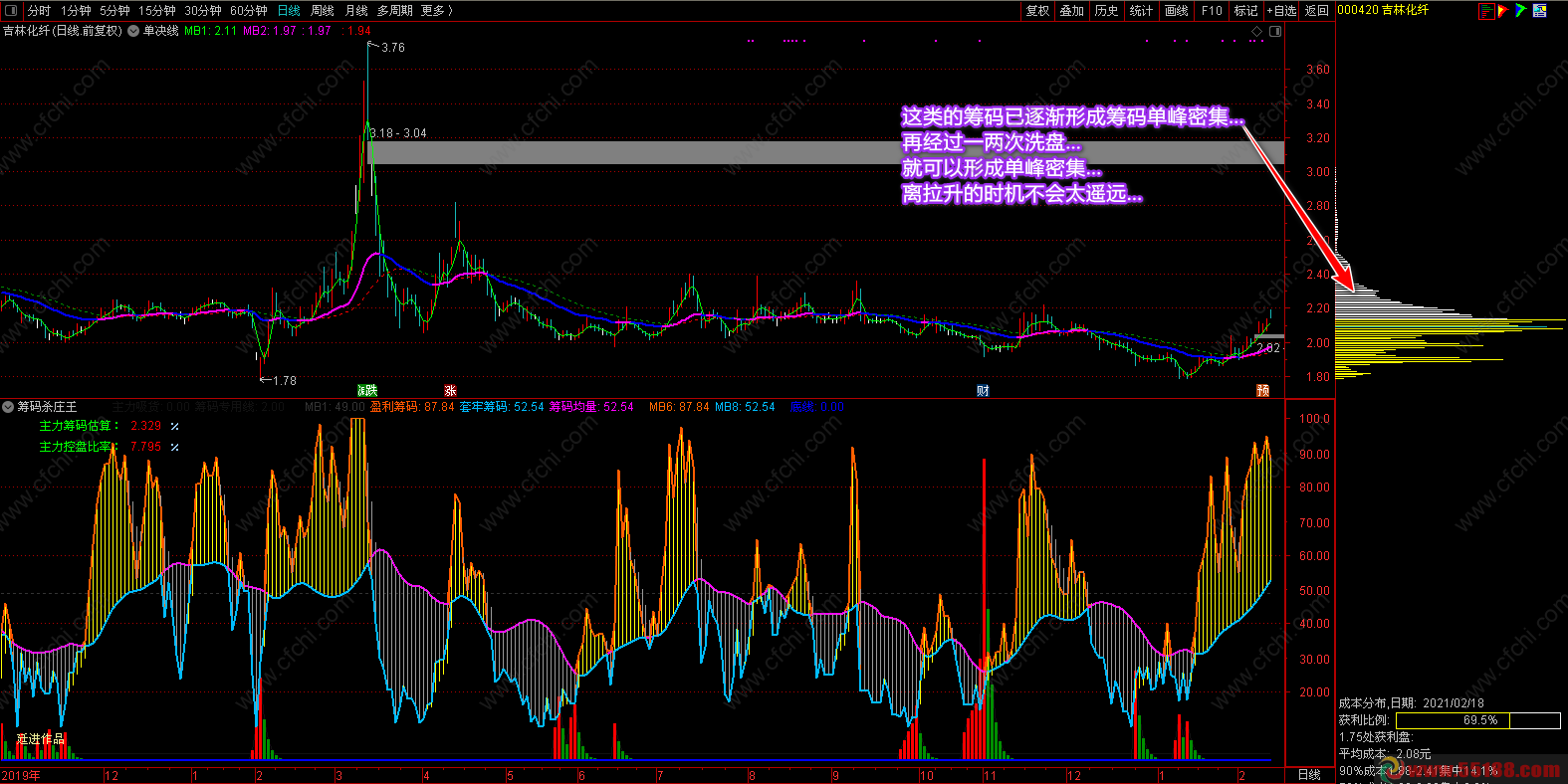Add stock with +自选 button
This screenshot has width=1568, height=784.
pos(1281,10)
